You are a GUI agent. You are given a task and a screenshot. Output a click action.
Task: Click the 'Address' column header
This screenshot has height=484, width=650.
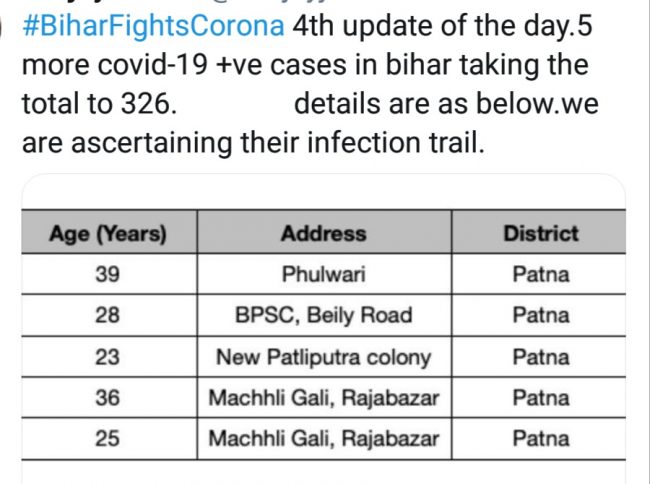323,234
